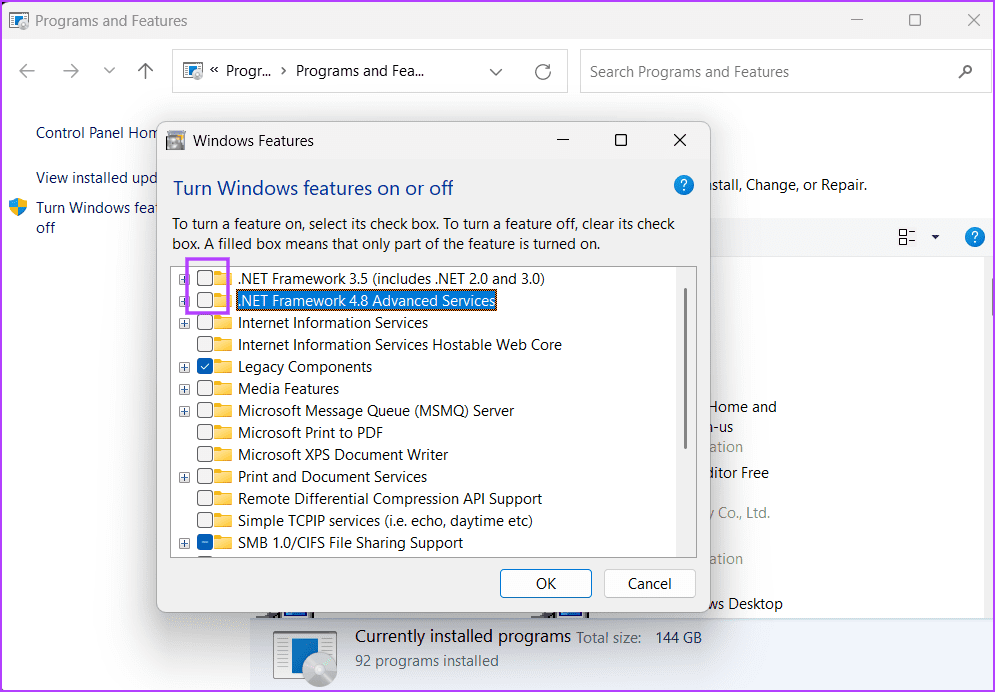Open the help icon in Windows Features dialog
Image resolution: width=995 pixels, height=692 pixels.
tap(683, 185)
